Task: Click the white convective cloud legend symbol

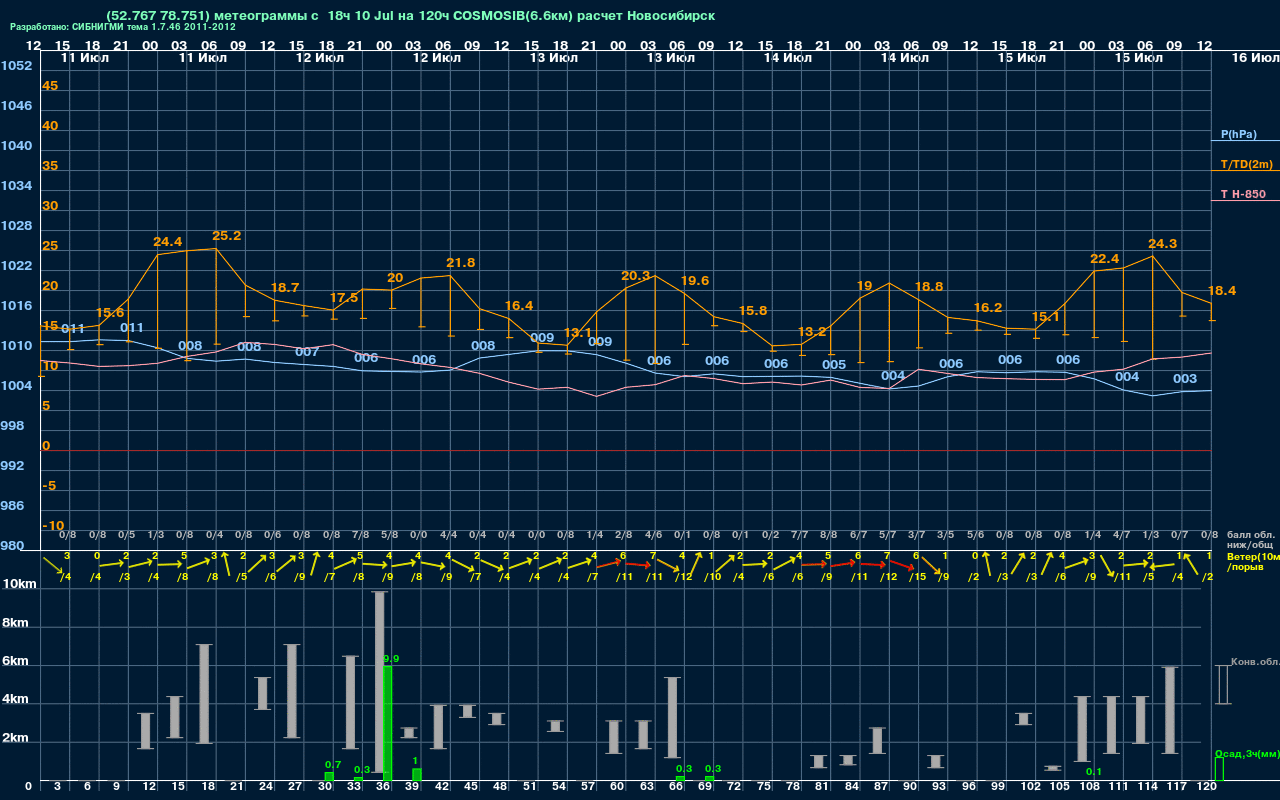Action: pyautogui.click(x=1222, y=685)
